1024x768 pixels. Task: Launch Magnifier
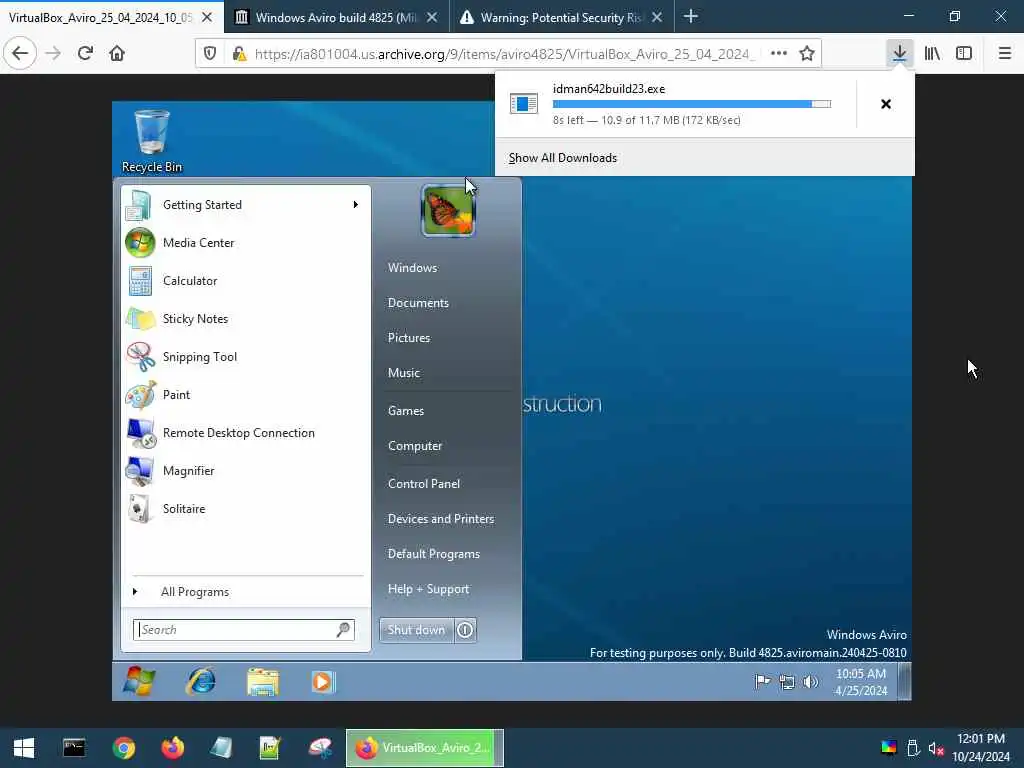pos(246,471)
